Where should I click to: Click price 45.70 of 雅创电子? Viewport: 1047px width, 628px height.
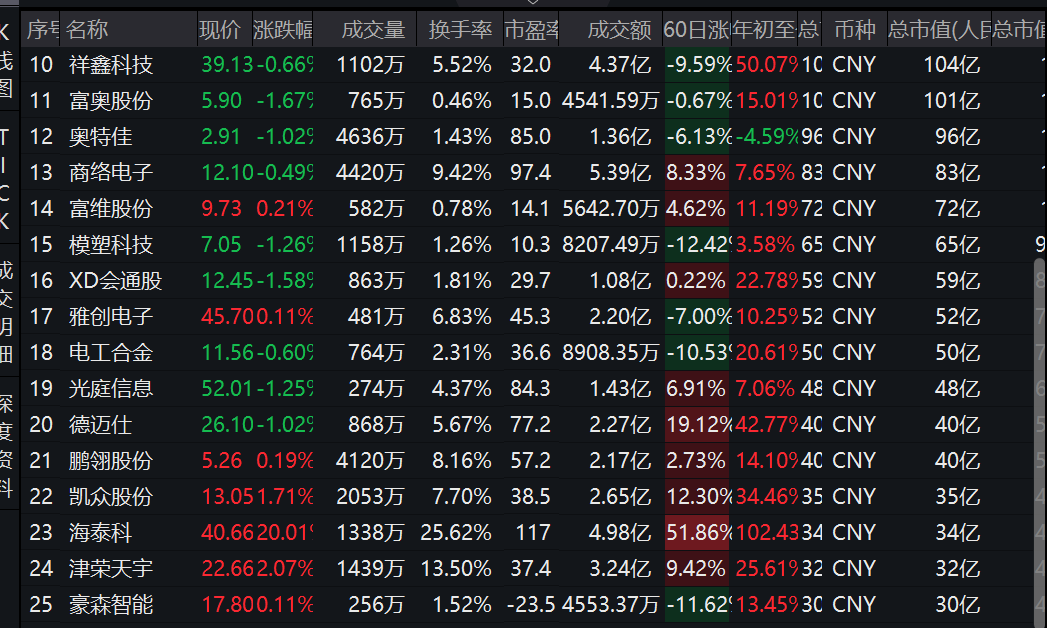point(228,316)
